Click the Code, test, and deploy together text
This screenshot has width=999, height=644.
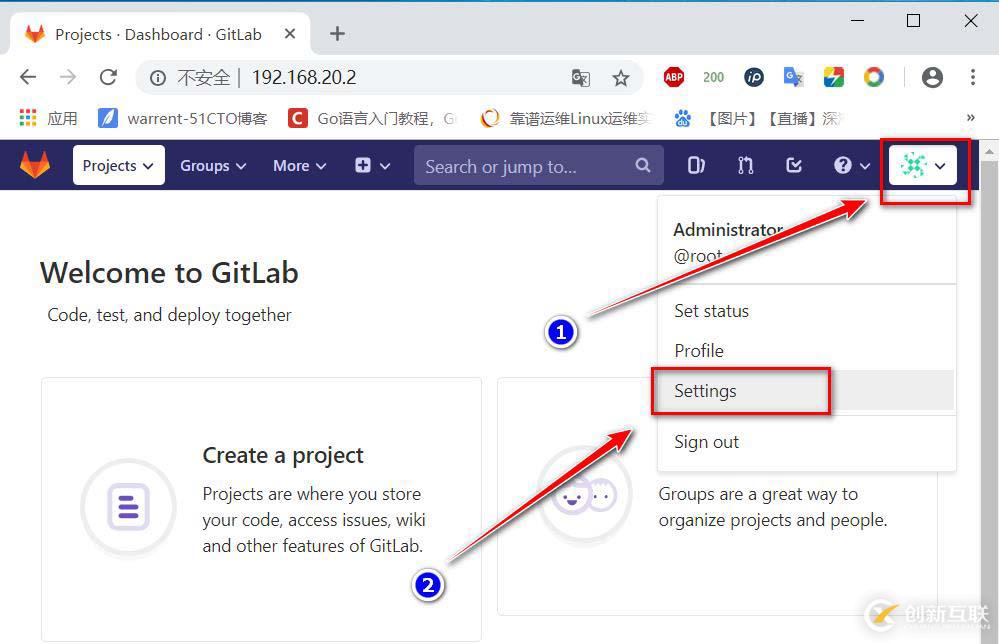tap(169, 315)
